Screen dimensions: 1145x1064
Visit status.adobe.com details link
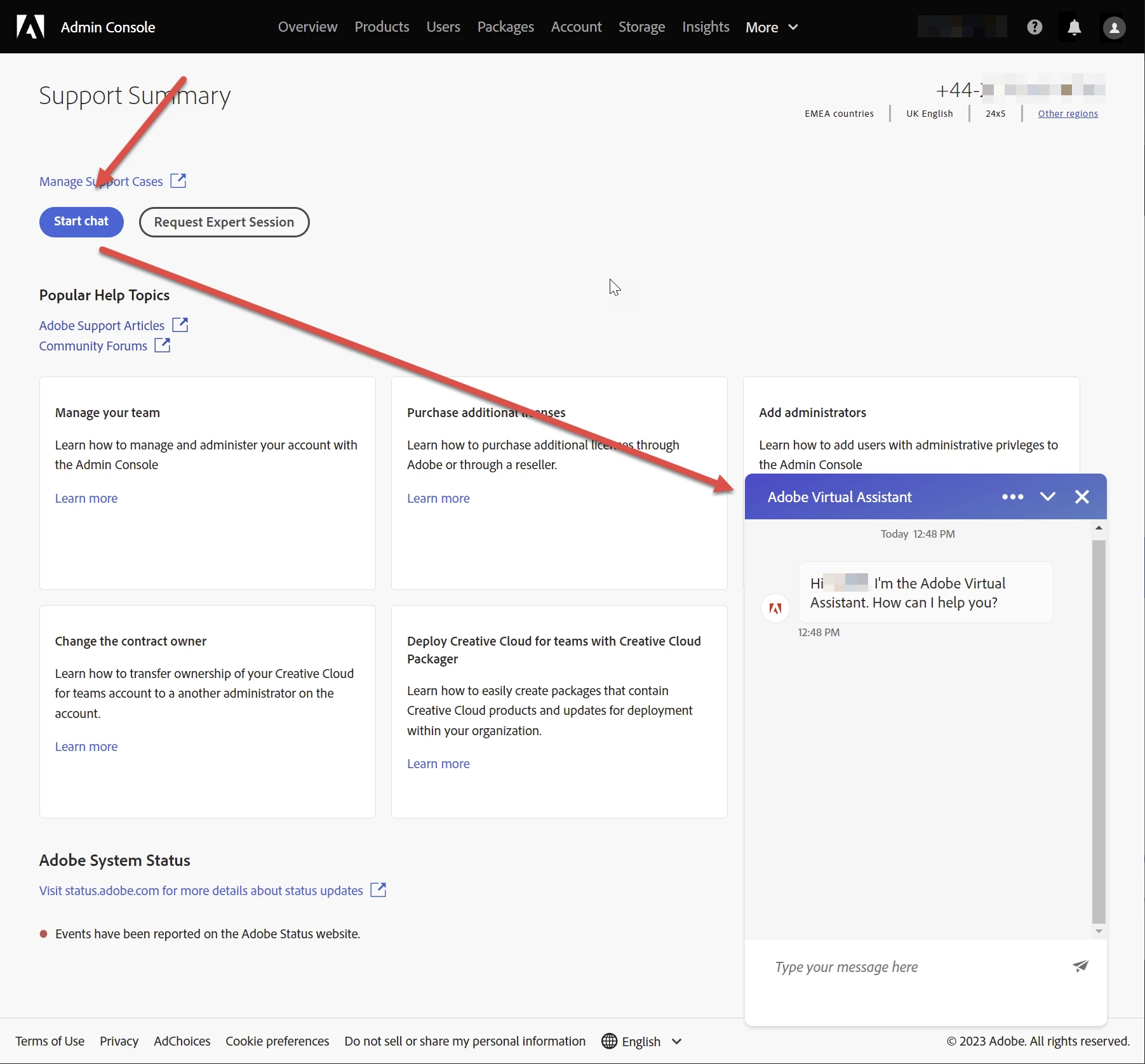201,891
